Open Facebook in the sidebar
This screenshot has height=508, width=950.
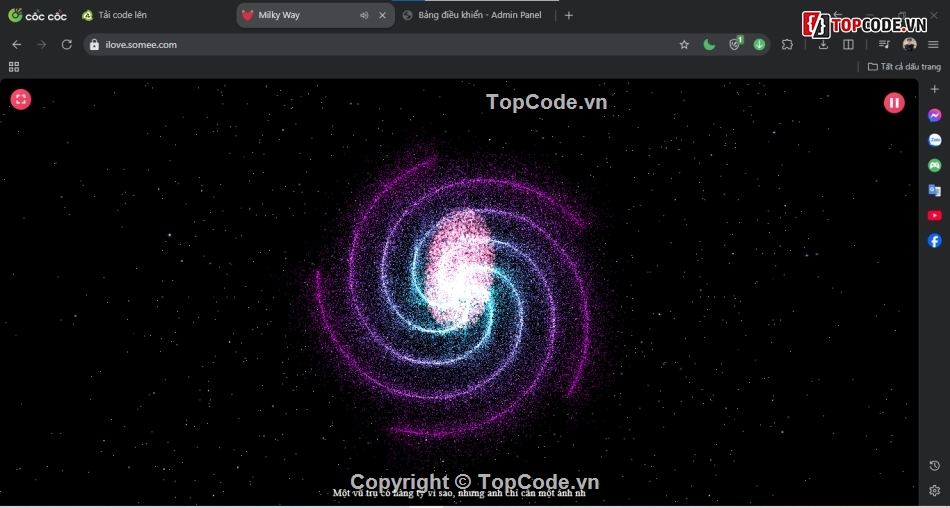[934, 241]
